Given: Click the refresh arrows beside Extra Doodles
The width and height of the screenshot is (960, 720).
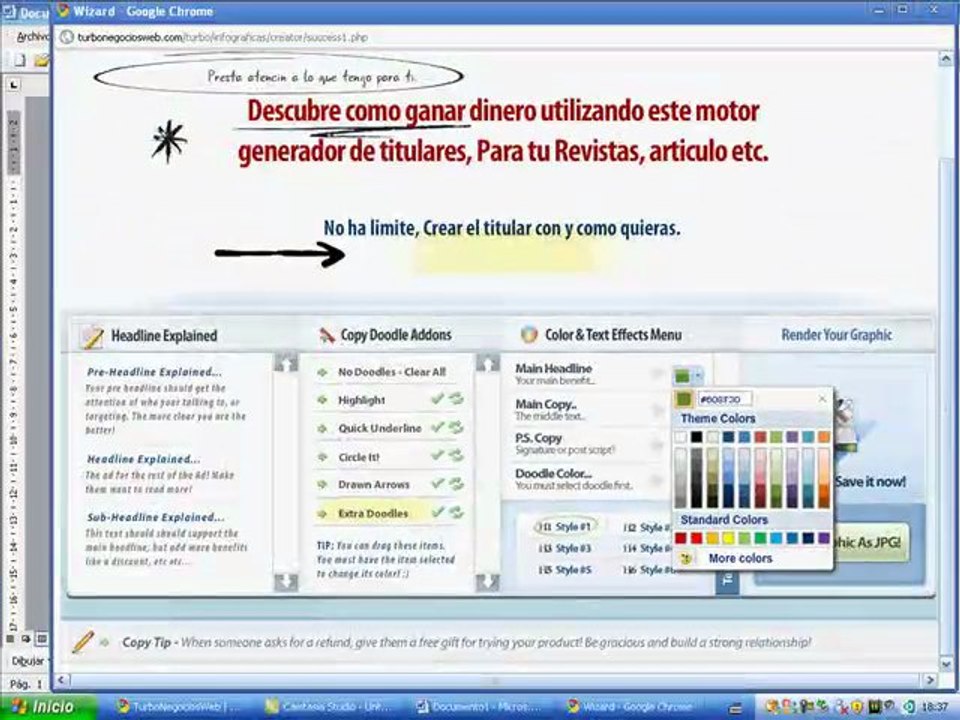Looking at the screenshot, I should click(456, 512).
